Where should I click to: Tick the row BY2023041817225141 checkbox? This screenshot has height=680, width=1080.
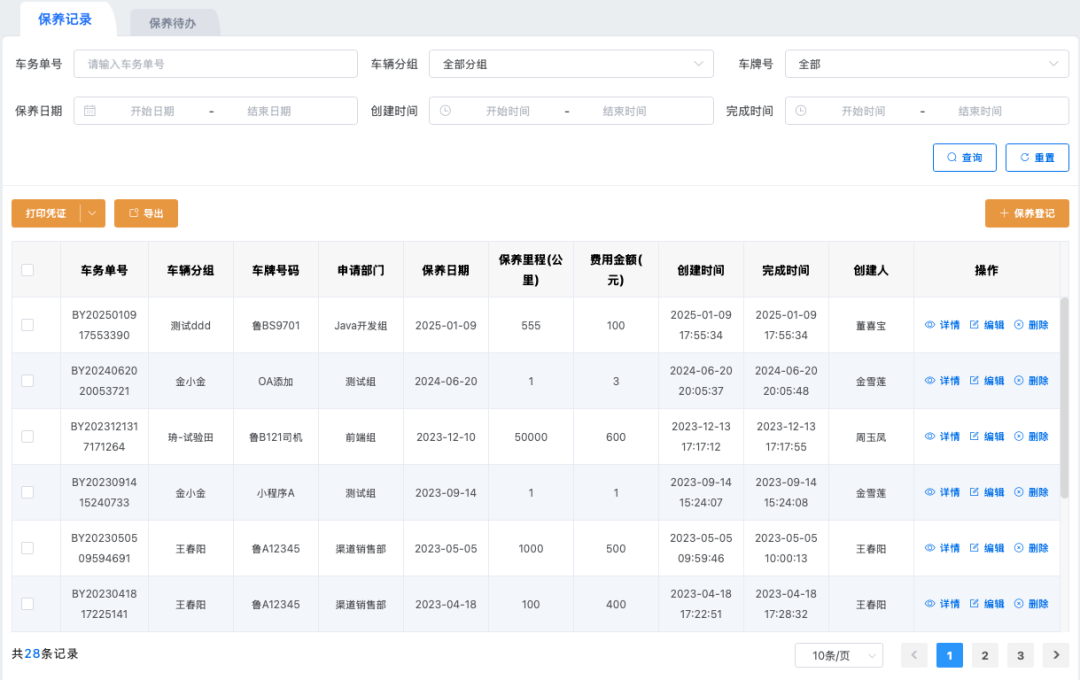(28, 604)
